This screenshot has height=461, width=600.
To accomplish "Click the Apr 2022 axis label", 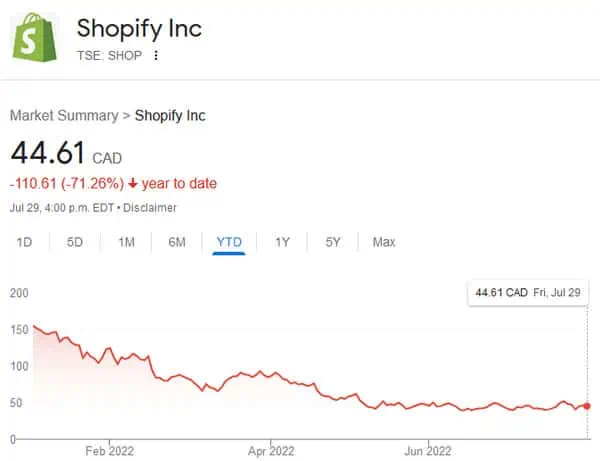I will pyautogui.click(x=270, y=450).
